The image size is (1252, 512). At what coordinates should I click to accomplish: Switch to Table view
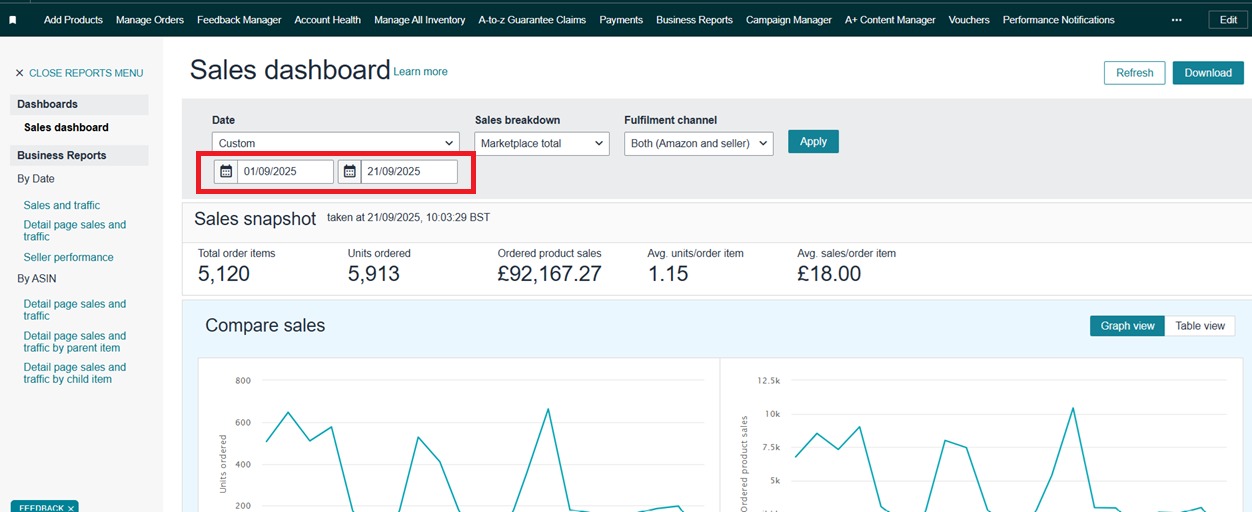tap(1199, 326)
